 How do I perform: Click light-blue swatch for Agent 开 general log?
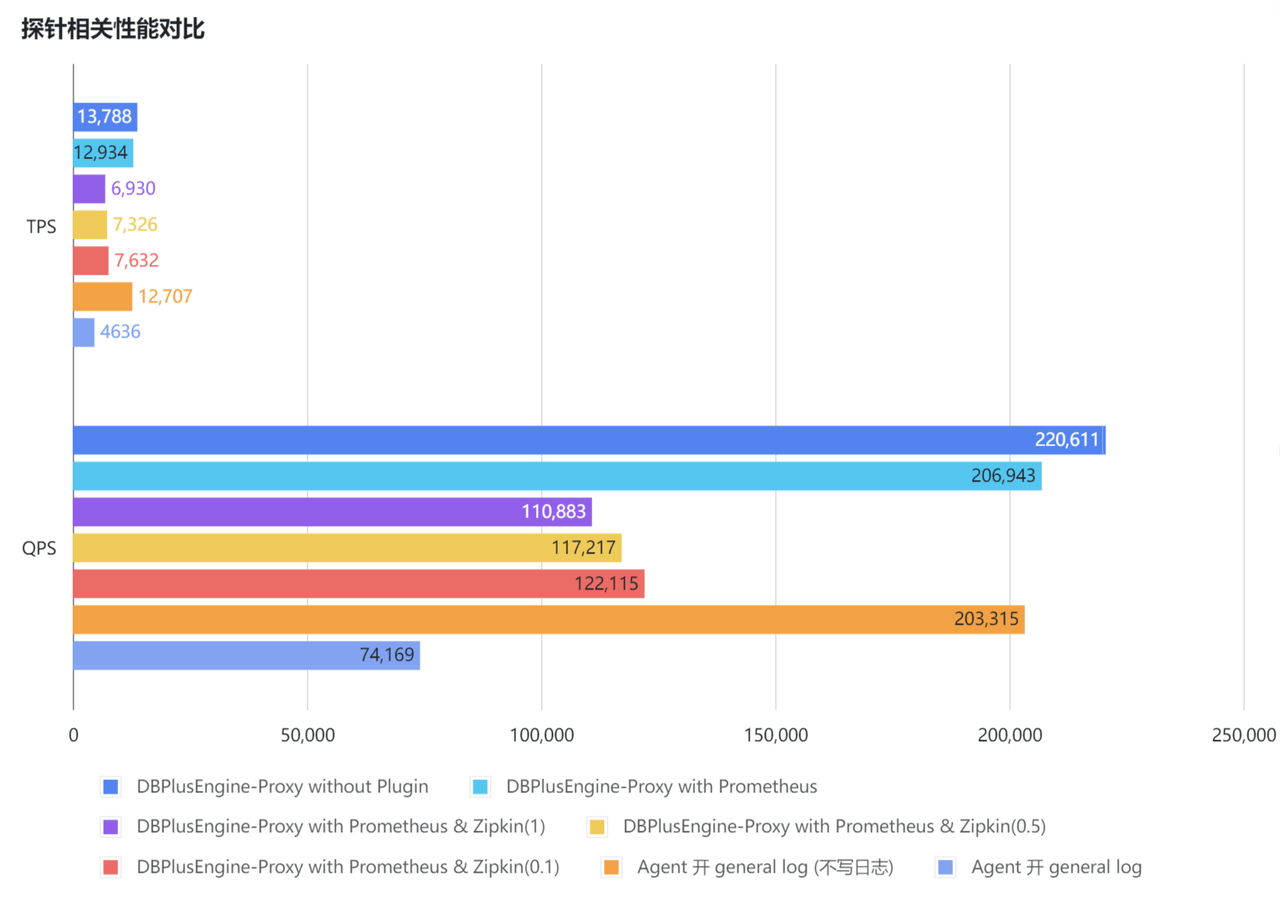[944, 868]
